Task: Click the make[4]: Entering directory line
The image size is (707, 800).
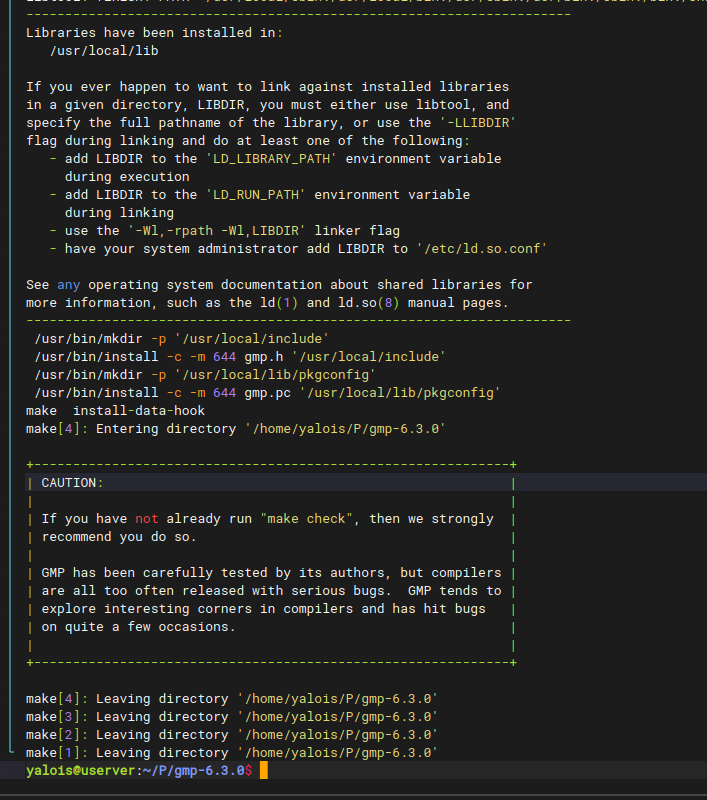Action: pos(235,428)
